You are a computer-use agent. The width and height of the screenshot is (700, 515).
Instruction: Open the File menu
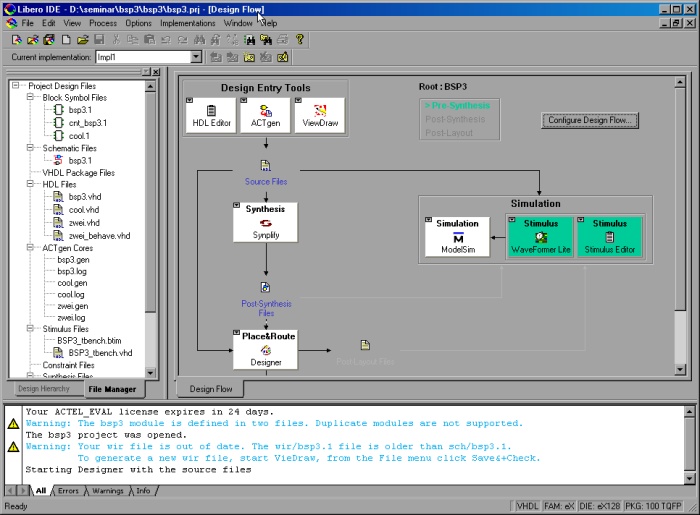27,23
